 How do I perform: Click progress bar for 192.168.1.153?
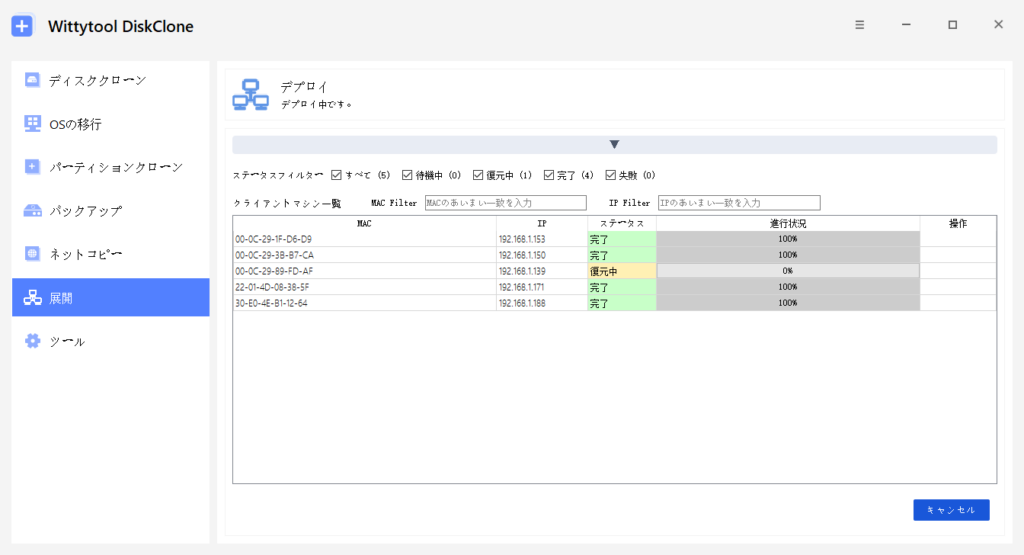[x=788, y=239]
